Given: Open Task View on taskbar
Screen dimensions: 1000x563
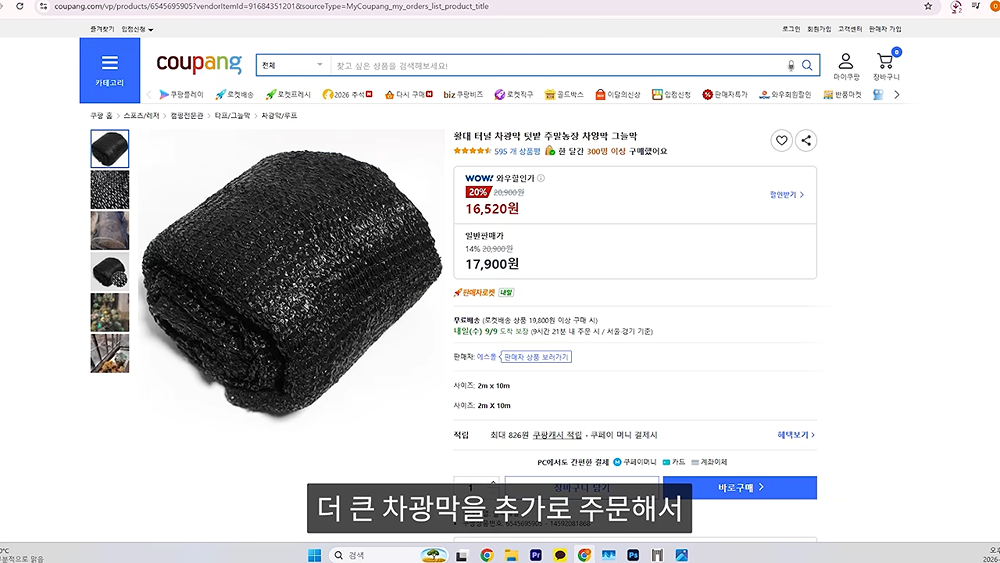Looking at the screenshot, I should pos(462,555).
